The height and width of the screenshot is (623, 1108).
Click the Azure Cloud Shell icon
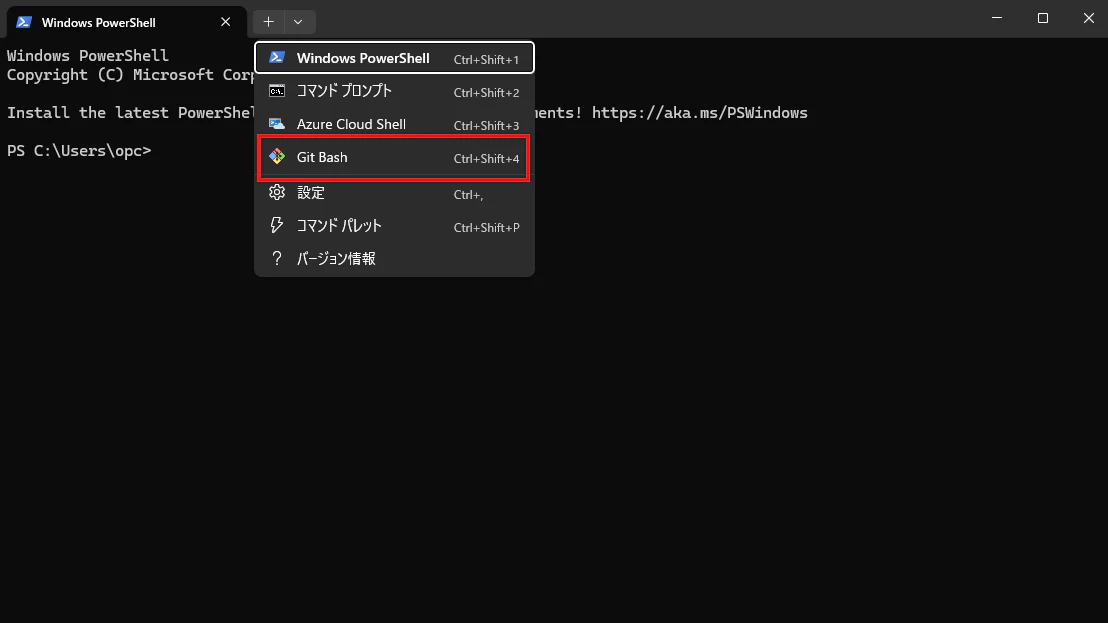pyautogui.click(x=277, y=124)
